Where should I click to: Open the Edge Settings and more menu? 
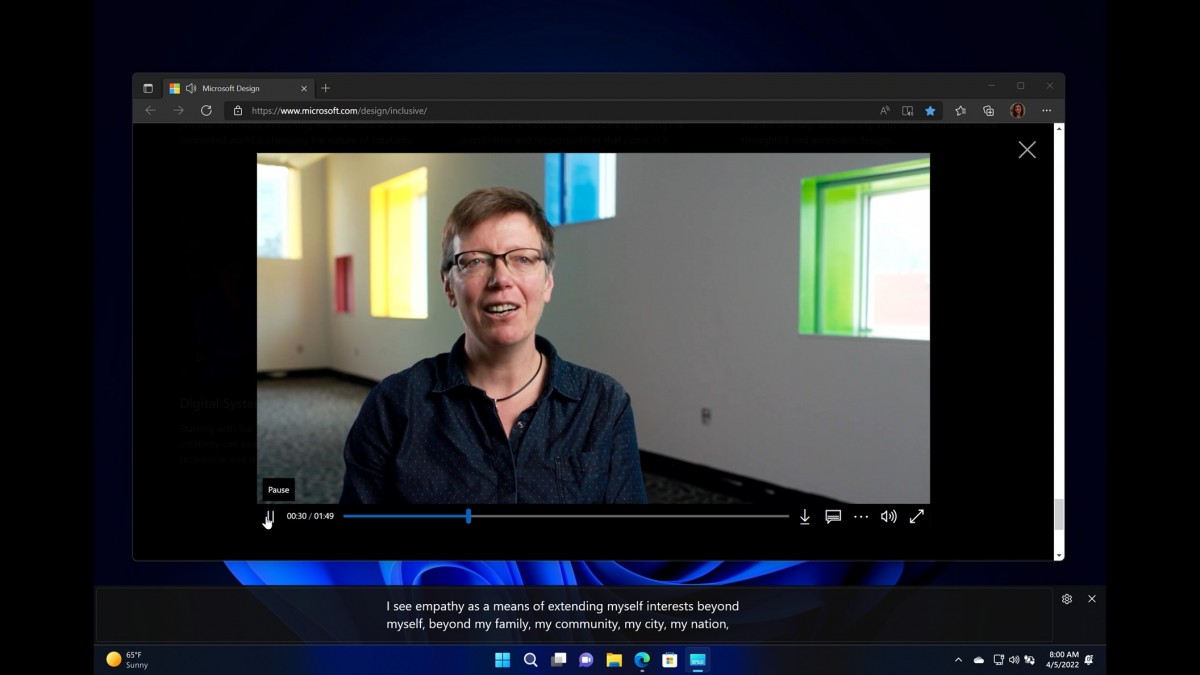(x=1046, y=111)
